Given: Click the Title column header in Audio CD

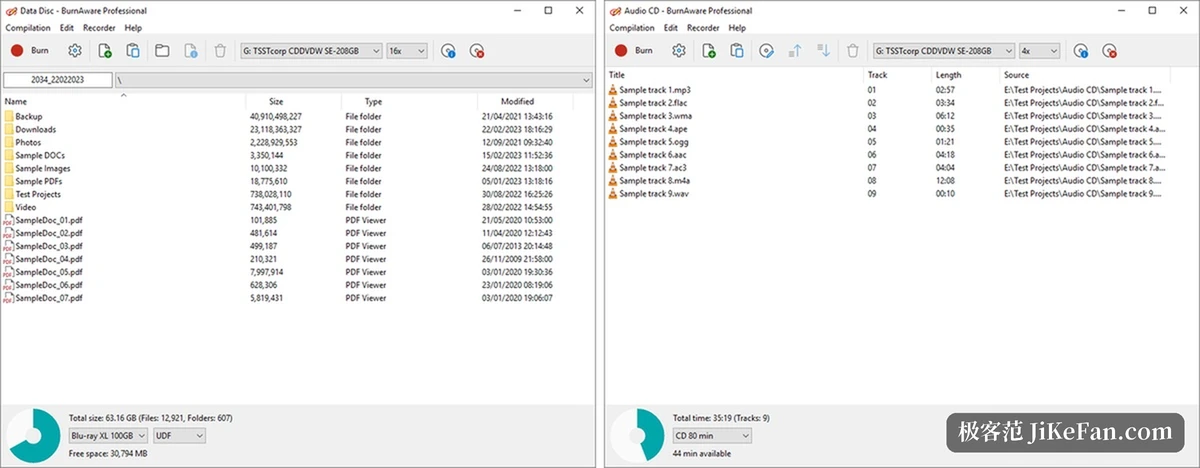Looking at the screenshot, I should click(x=734, y=75).
